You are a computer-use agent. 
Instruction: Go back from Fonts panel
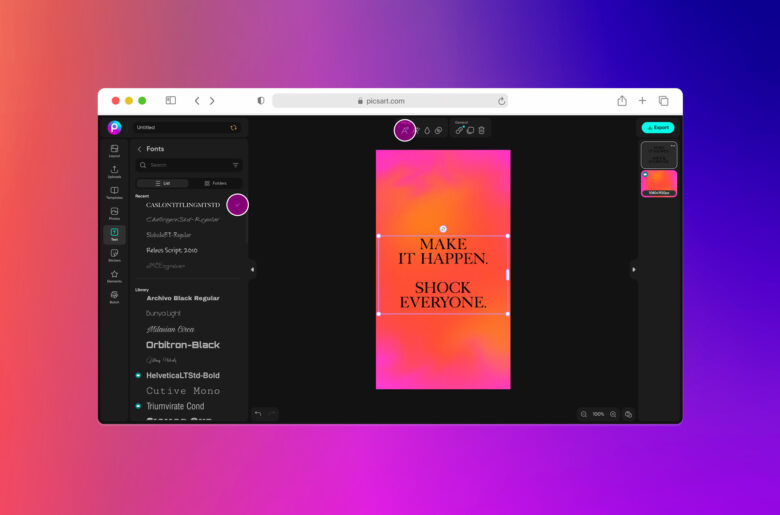coord(140,149)
